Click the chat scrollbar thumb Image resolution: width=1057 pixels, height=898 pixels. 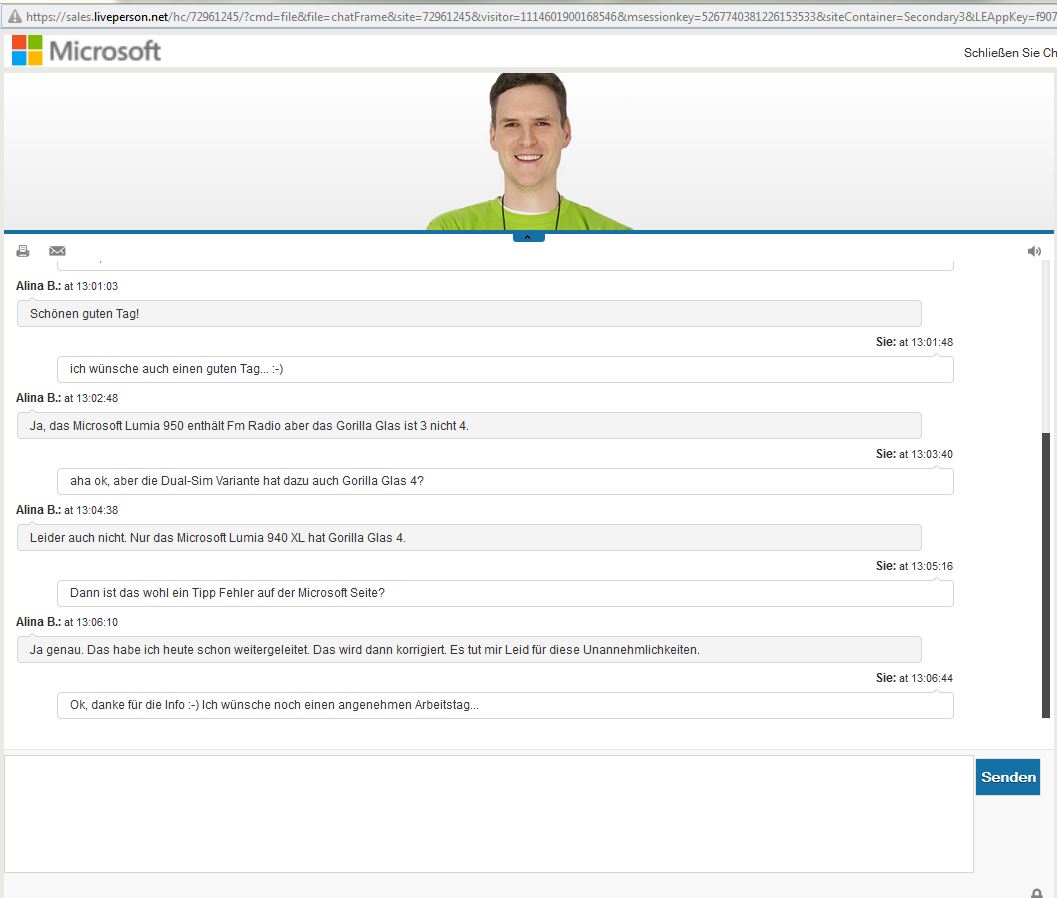[x=1046, y=575]
